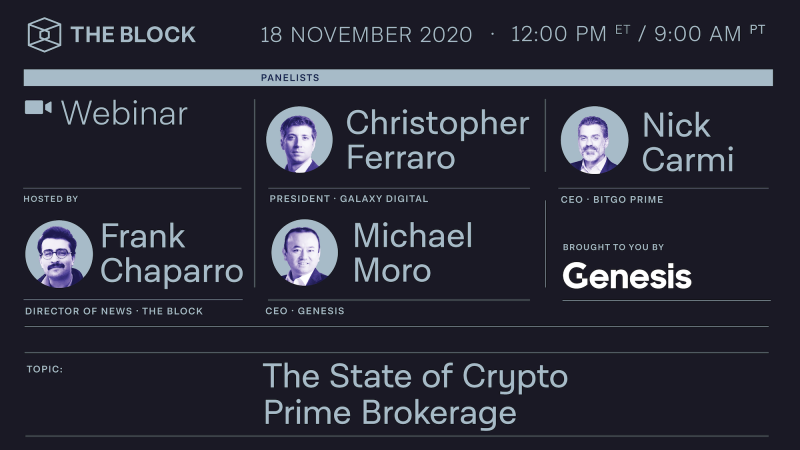Open Nick Carmi's profile picture
This screenshot has height=450, width=800.
pyautogui.click(x=594, y=140)
